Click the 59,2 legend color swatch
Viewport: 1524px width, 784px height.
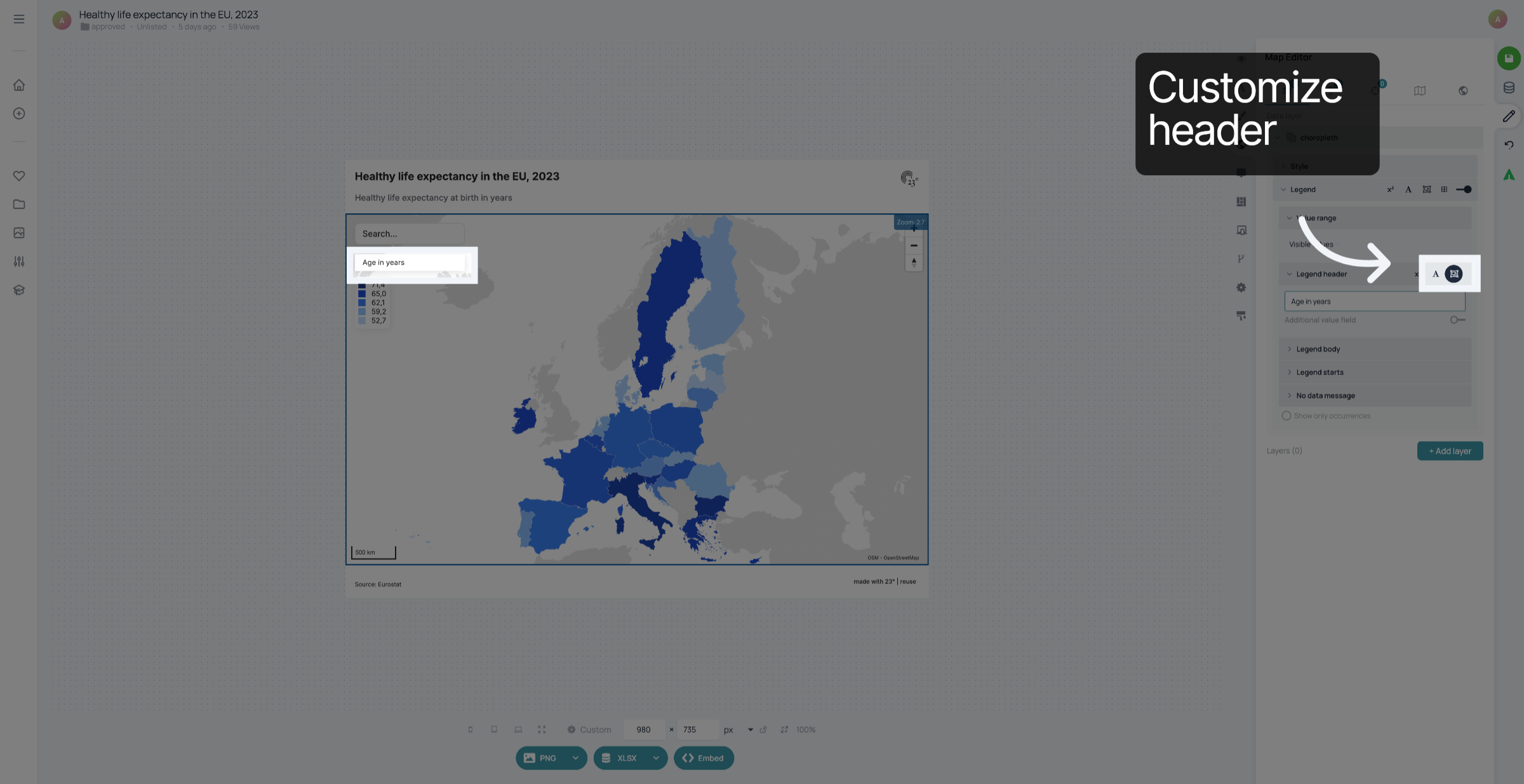pyautogui.click(x=362, y=312)
